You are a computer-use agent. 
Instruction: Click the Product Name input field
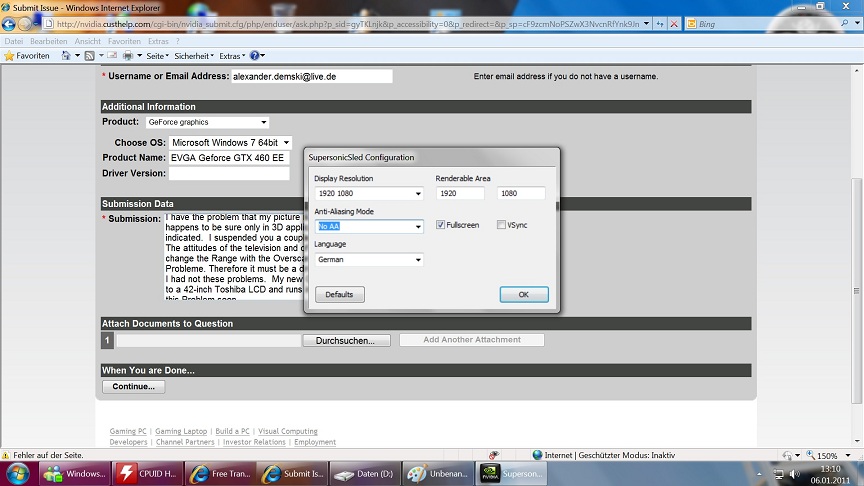point(229,158)
